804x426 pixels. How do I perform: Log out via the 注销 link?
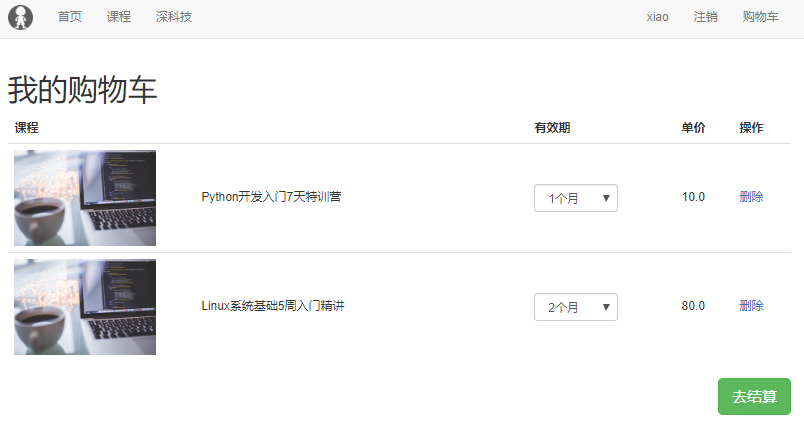706,17
